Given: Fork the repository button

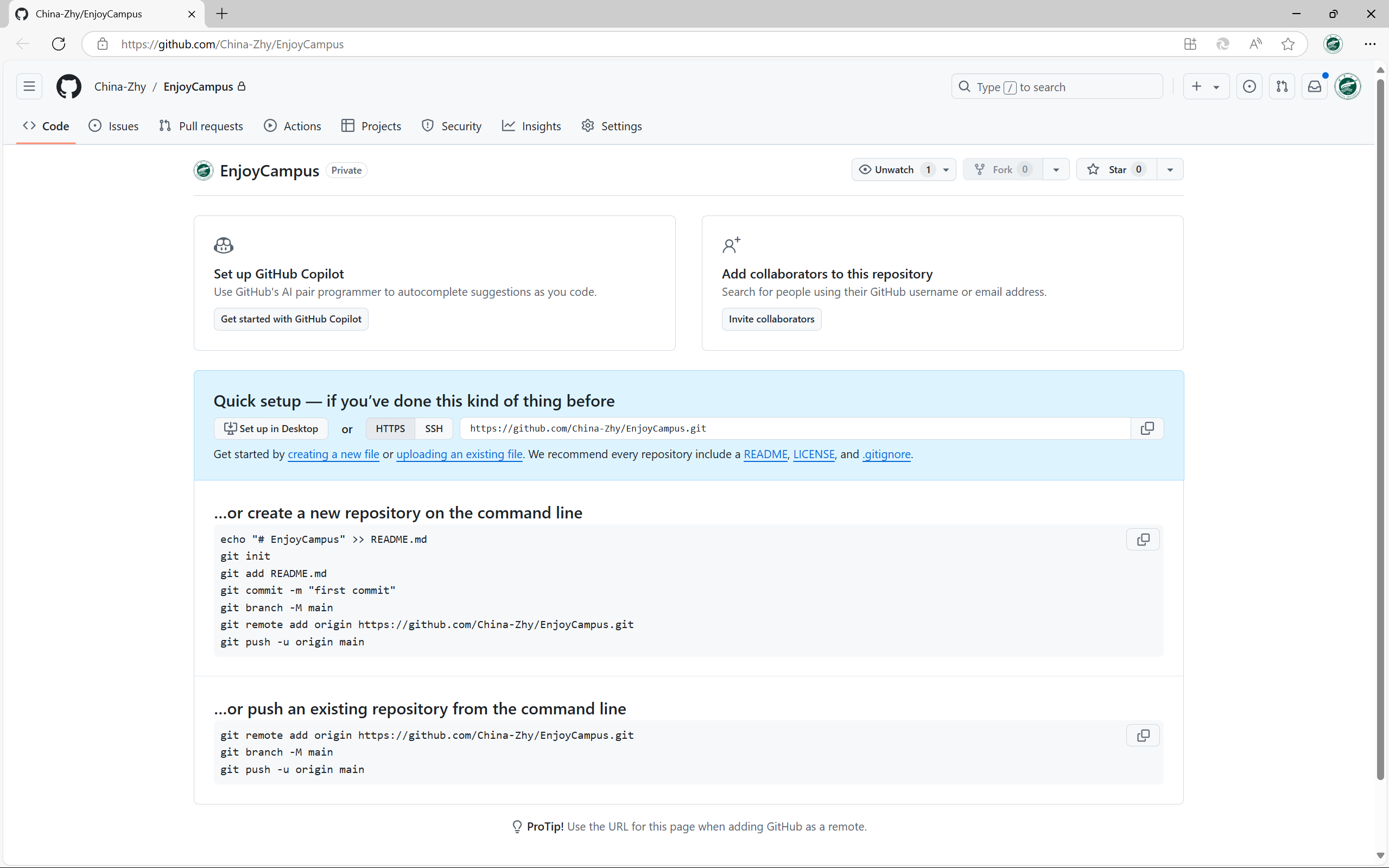Looking at the screenshot, I should [1003, 169].
